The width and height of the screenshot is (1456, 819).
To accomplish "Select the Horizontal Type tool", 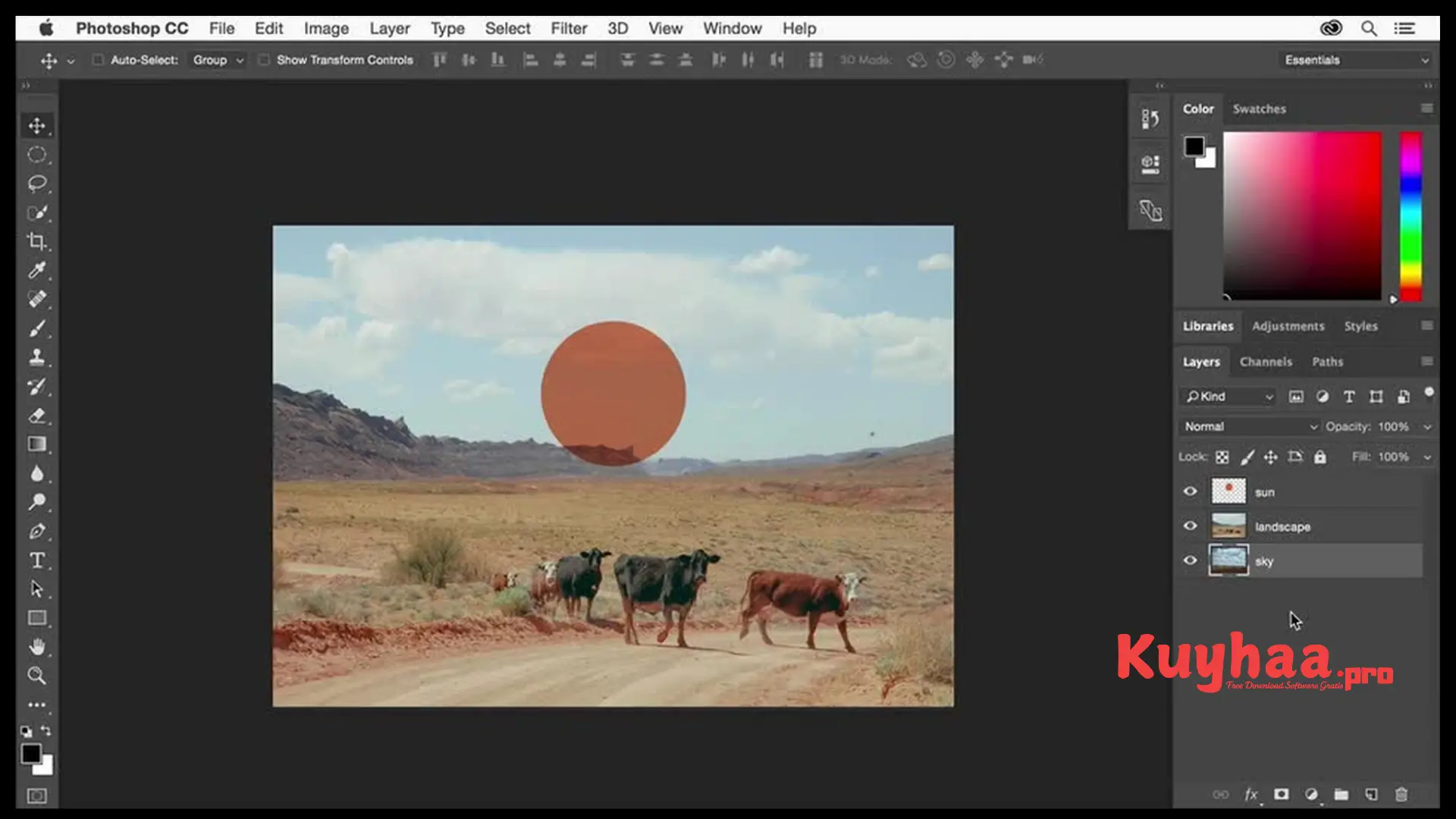I will point(36,560).
